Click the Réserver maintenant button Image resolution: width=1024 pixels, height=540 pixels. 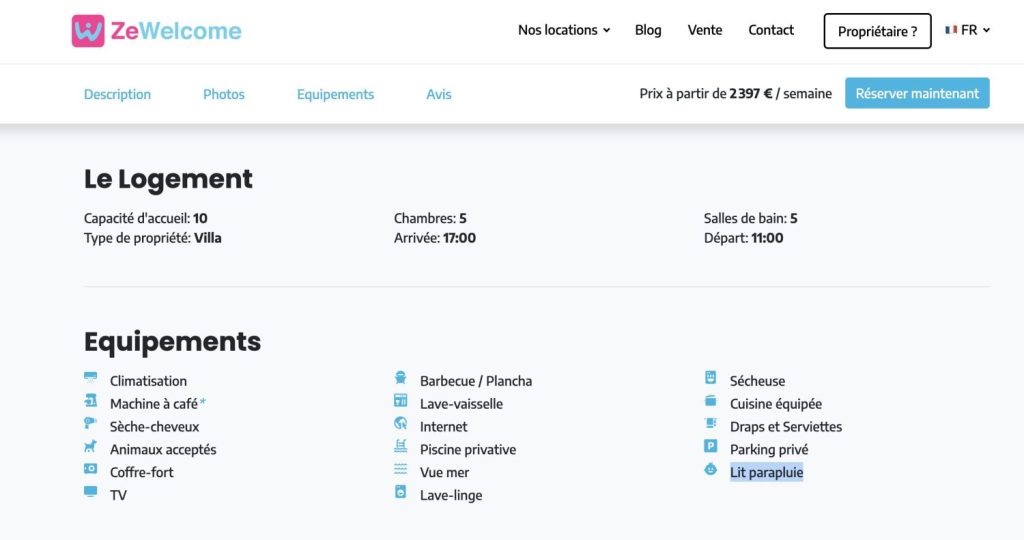[x=917, y=93]
